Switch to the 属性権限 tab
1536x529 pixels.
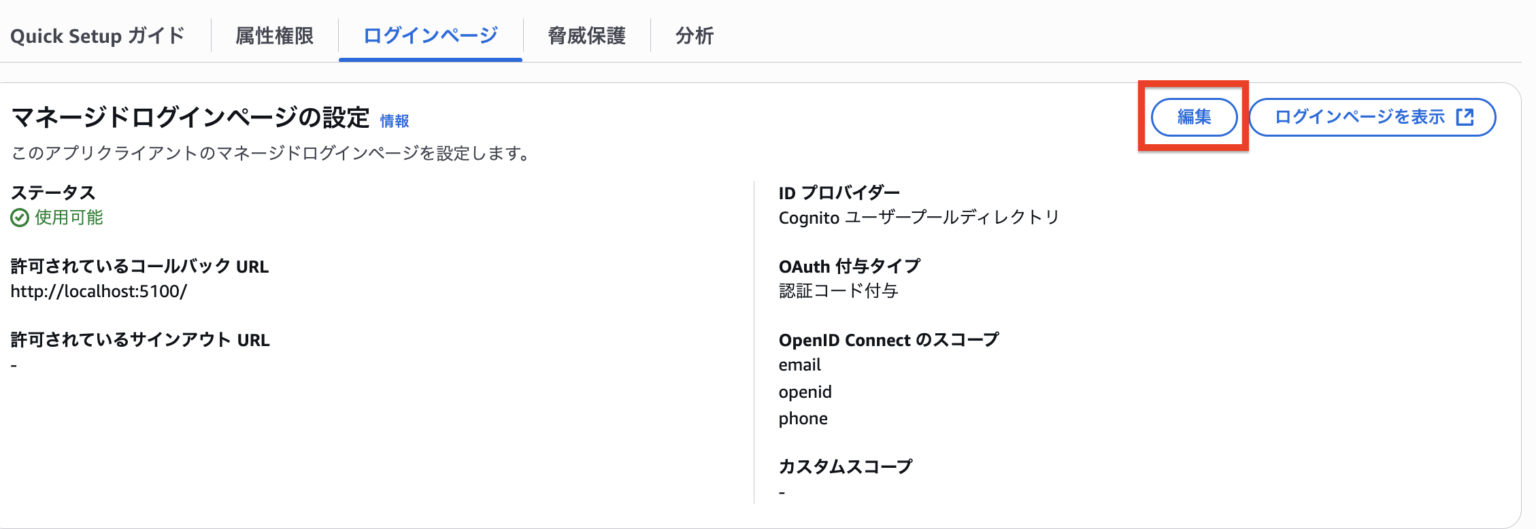(274, 36)
